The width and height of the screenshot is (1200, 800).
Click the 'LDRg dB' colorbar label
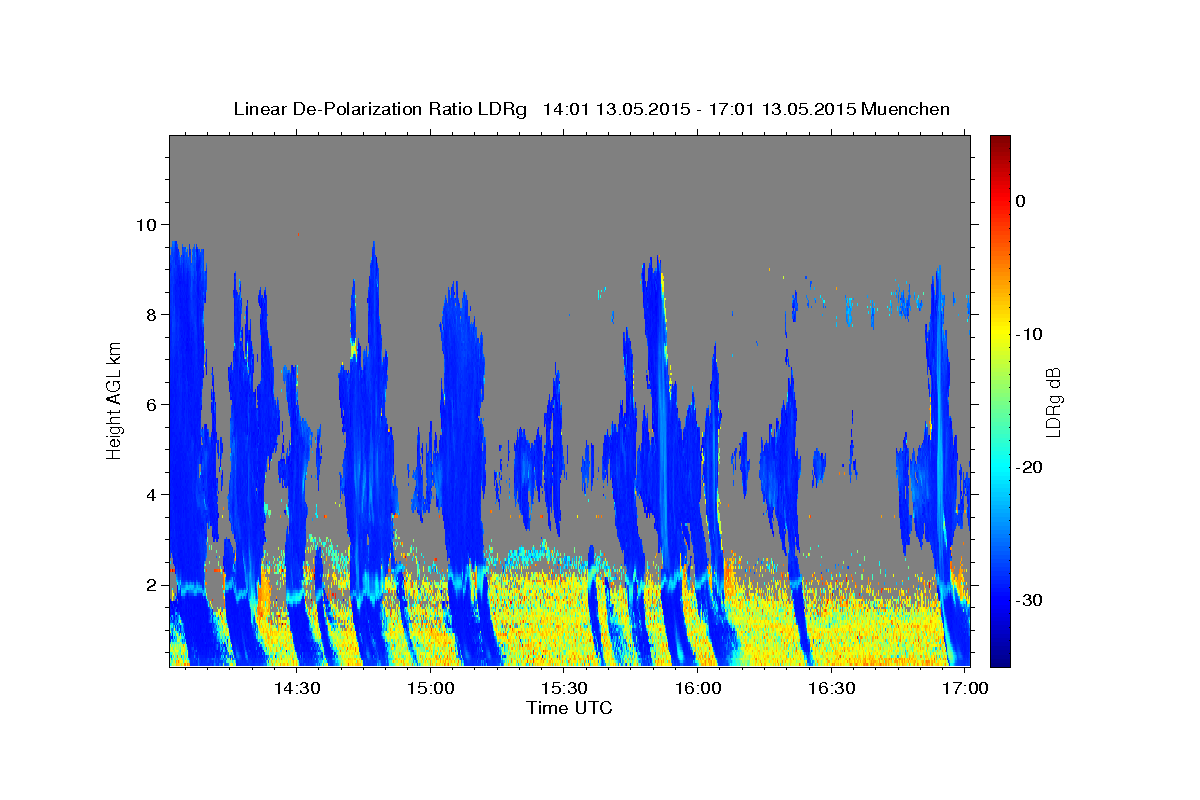tap(1053, 401)
